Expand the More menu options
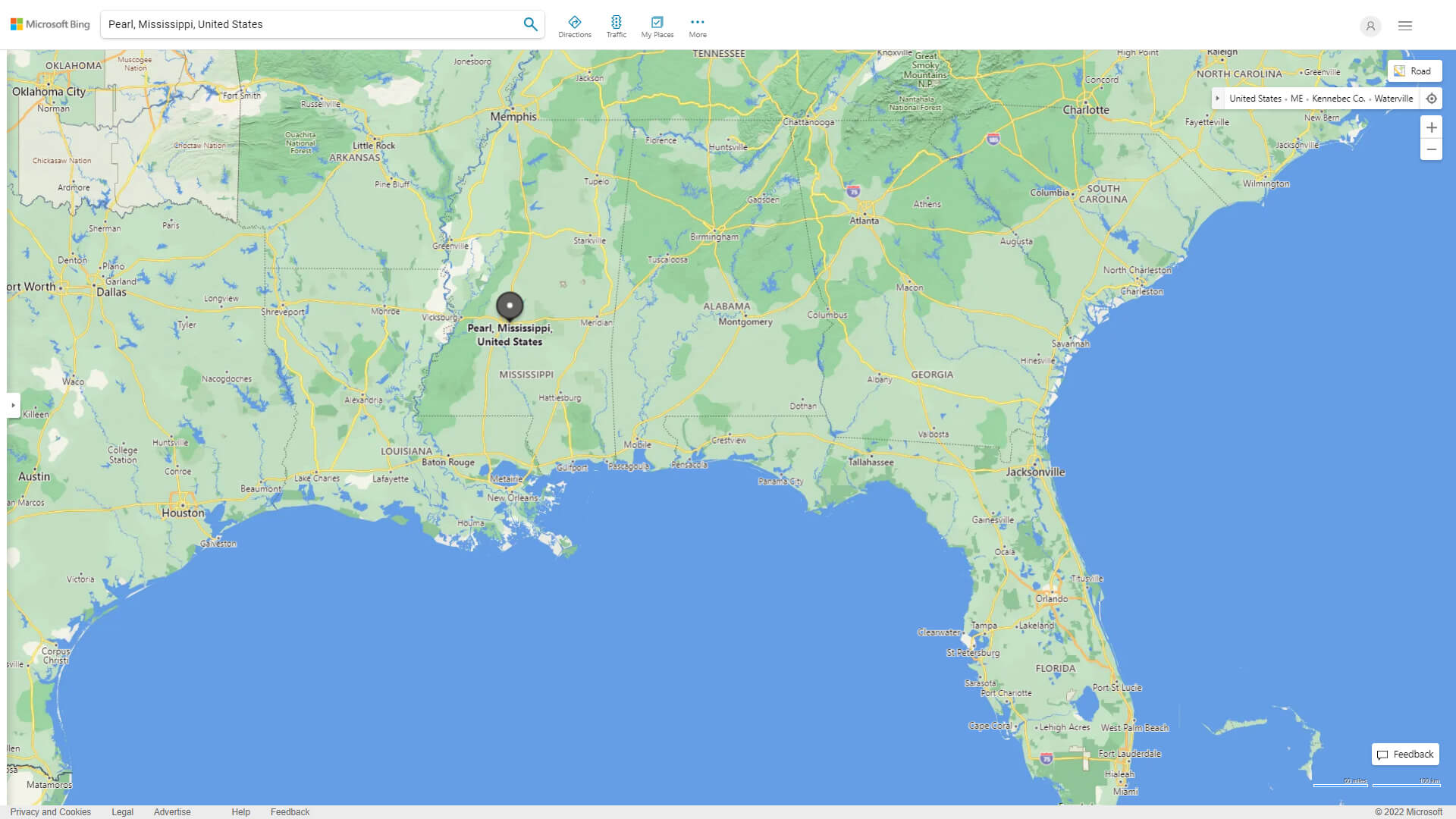Viewport: 1456px width, 819px height. tap(697, 24)
